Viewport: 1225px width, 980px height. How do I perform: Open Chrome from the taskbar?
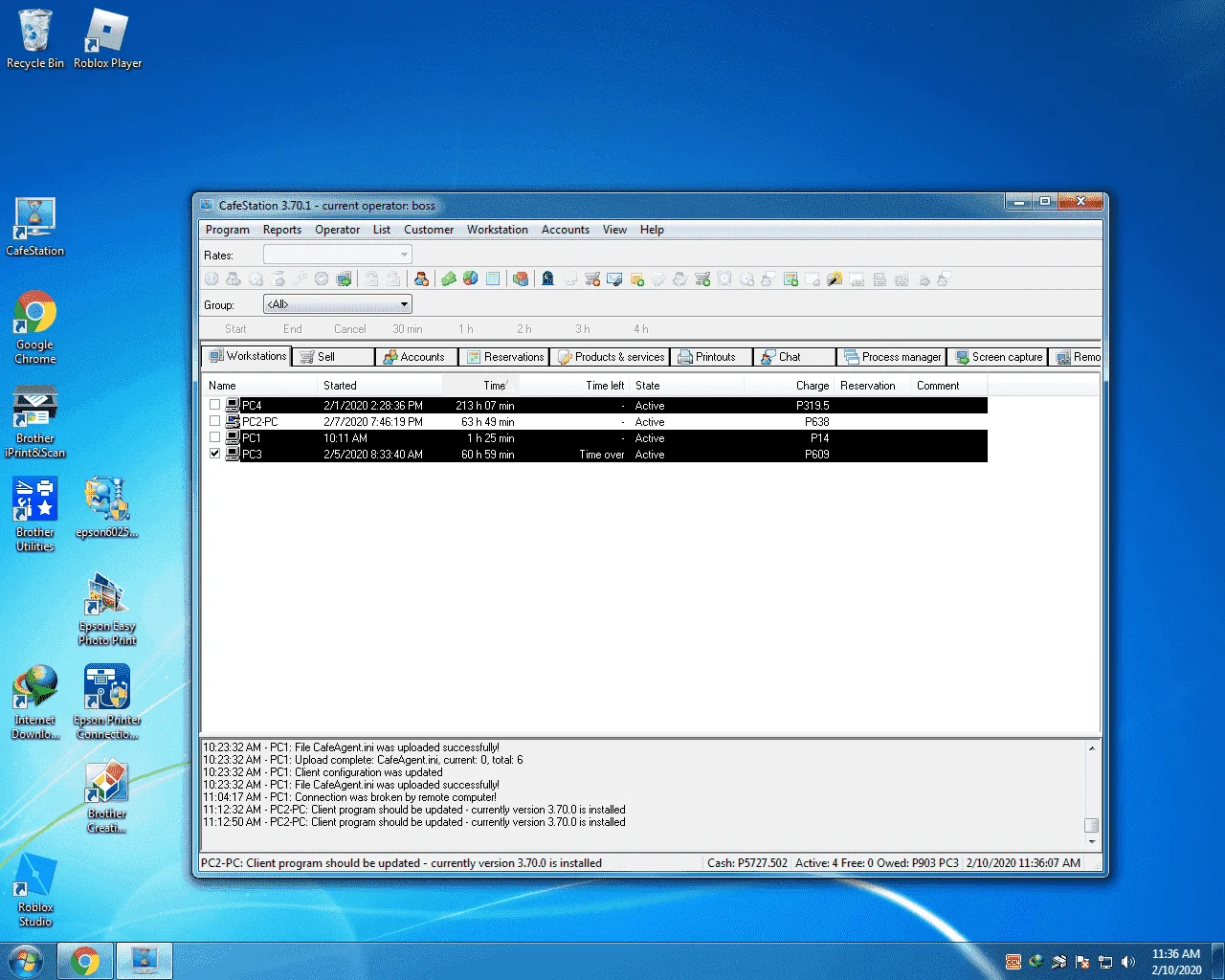pos(85,961)
